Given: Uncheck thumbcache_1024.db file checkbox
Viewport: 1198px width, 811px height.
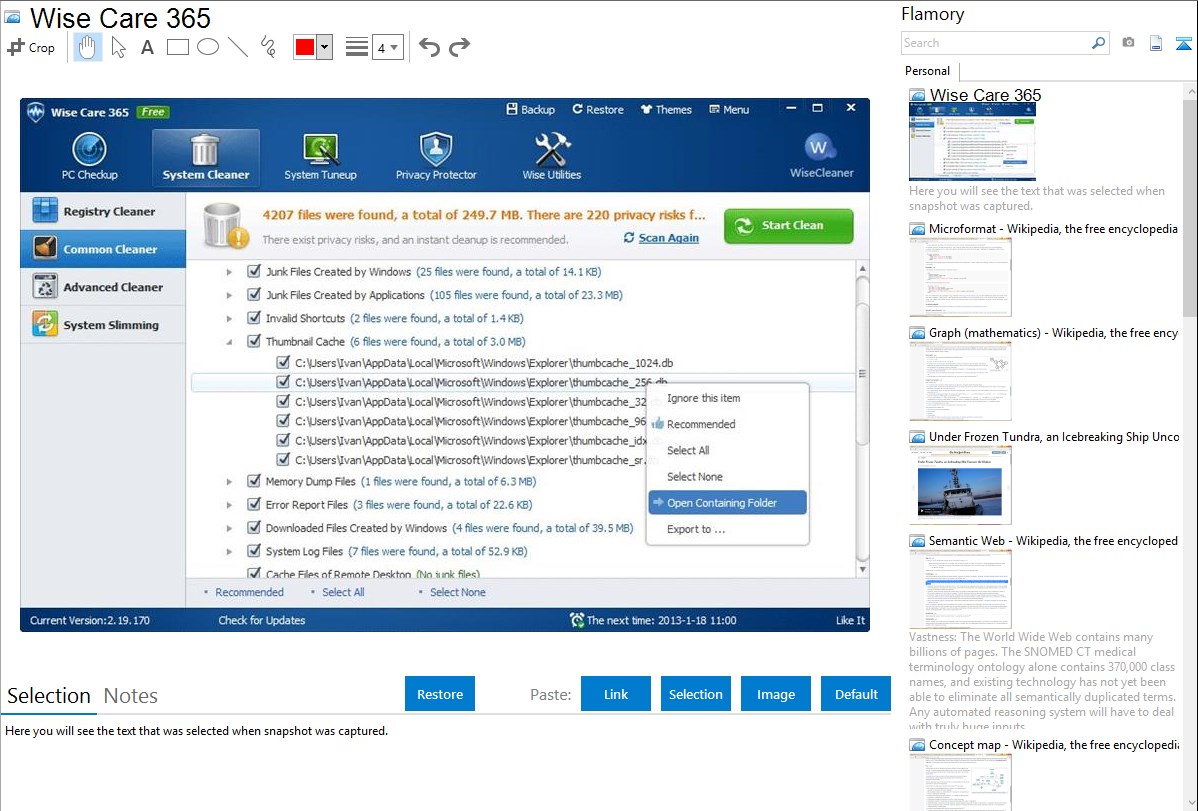Looking at the screenshot, I should (283, 362).
